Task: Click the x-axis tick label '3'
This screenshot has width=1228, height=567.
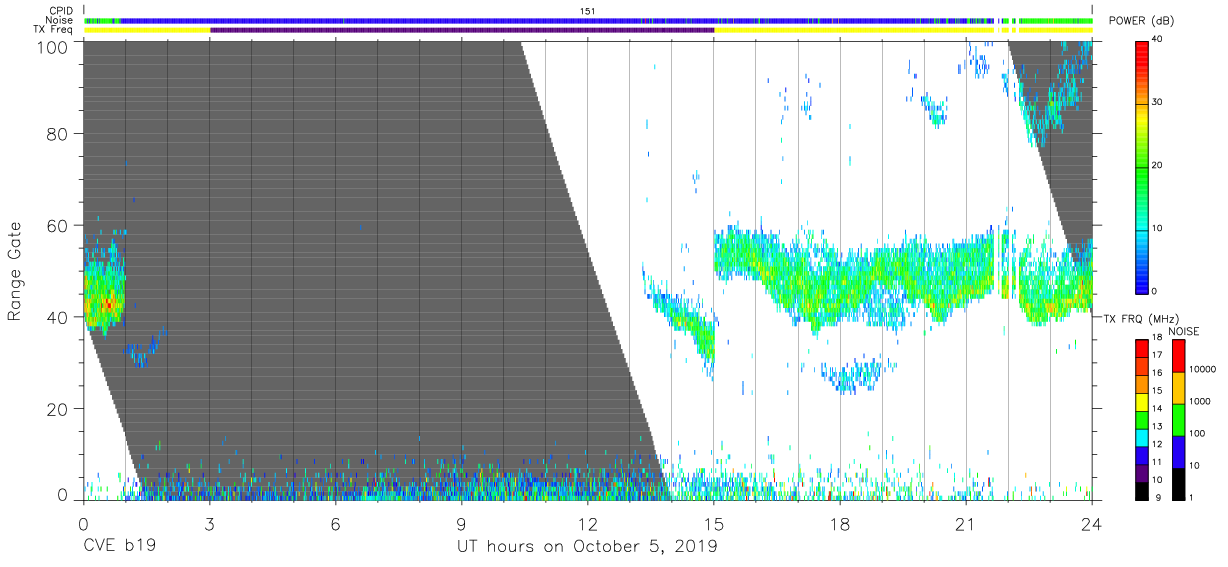Action: [x=209, y=524]
